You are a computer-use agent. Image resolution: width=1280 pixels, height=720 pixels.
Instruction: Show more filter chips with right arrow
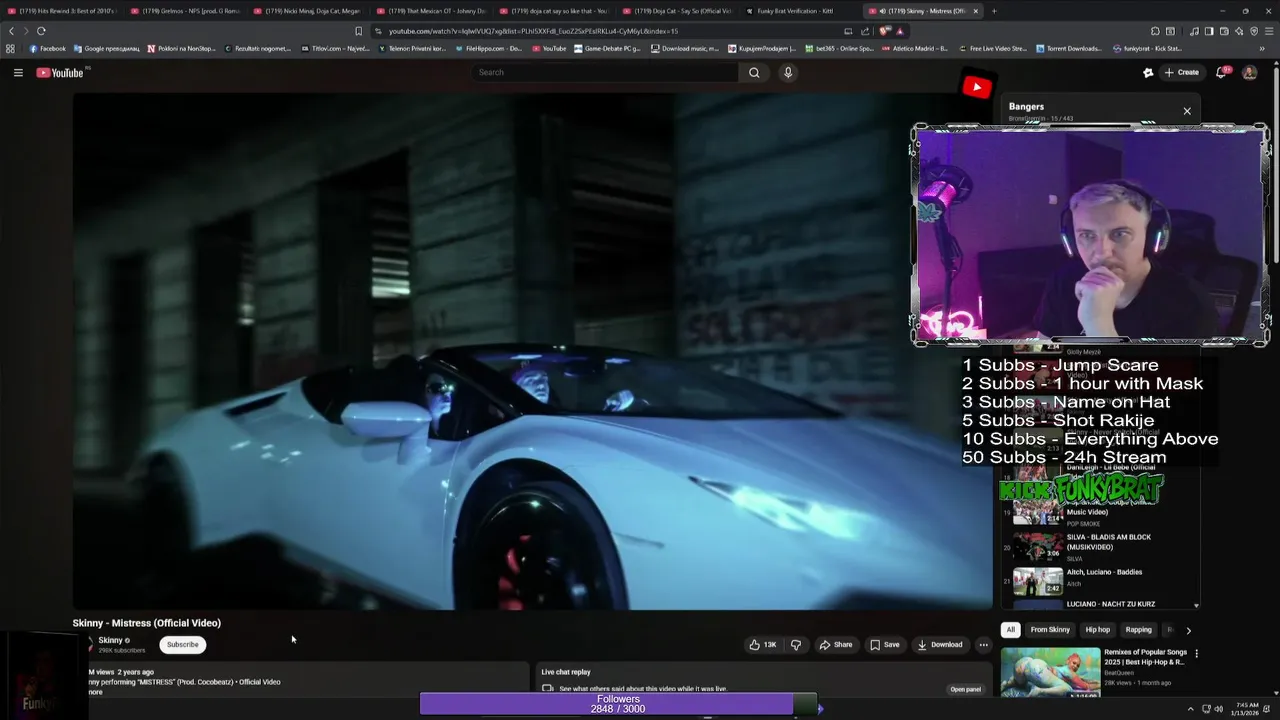pyautogui.click(x=1188, y=630)
